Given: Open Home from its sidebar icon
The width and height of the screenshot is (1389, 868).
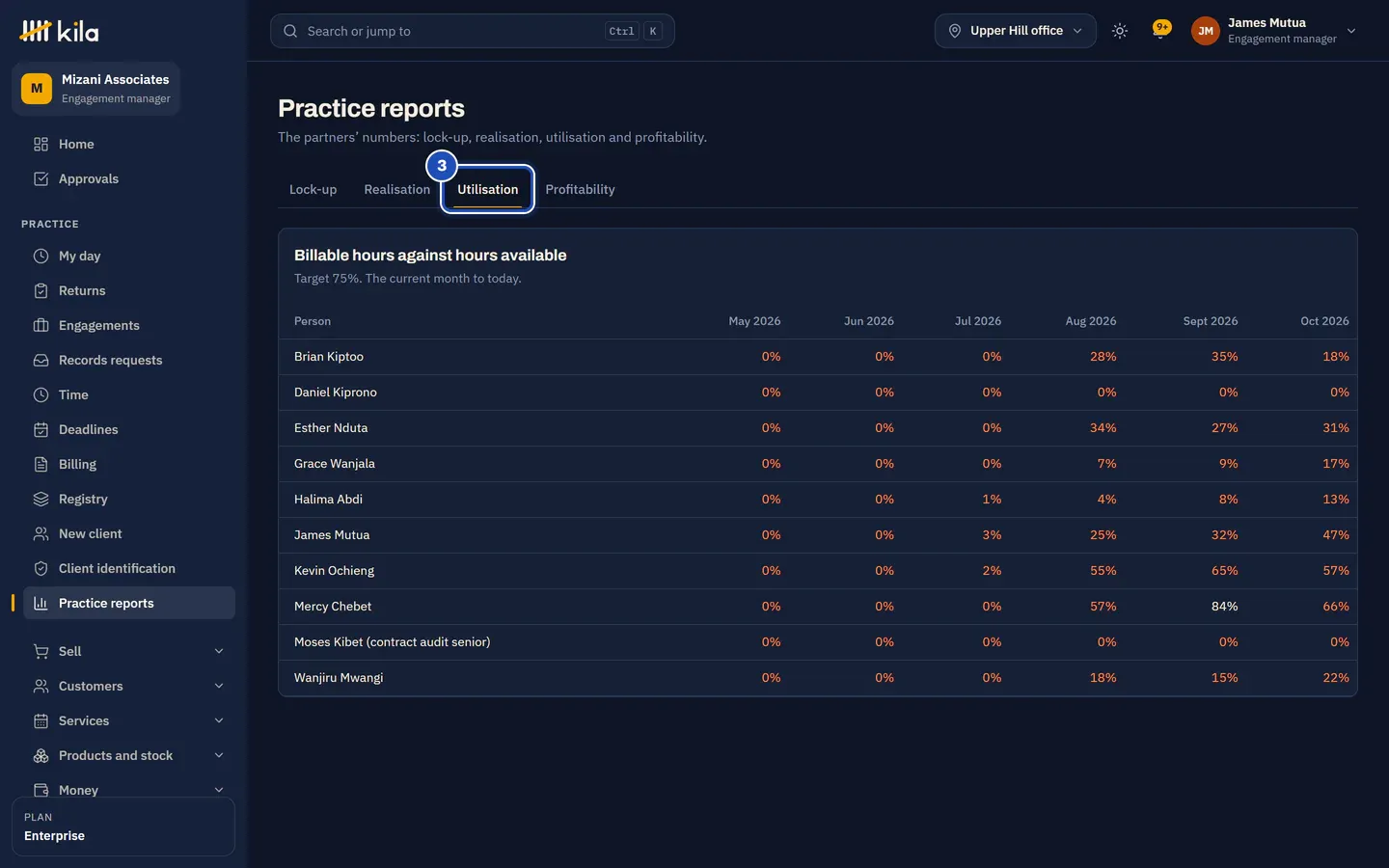Looking at the screenshot, I should [x=41, y=144].
